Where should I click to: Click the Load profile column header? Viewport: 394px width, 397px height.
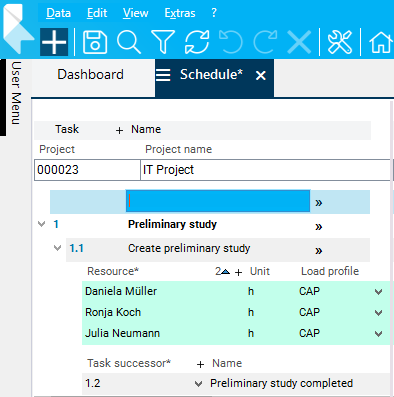click(330, 271)
